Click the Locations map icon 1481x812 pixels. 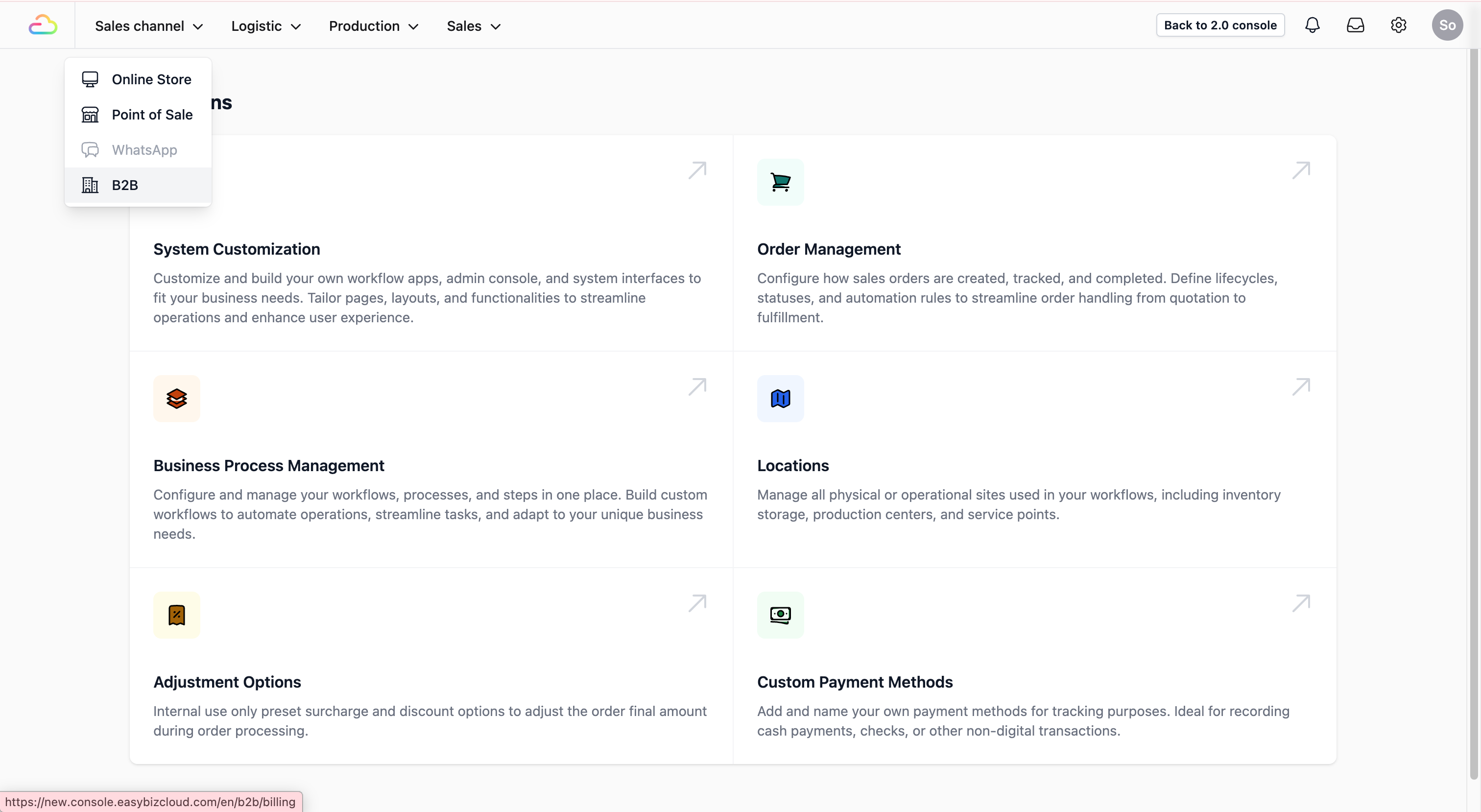pos(780,399)
